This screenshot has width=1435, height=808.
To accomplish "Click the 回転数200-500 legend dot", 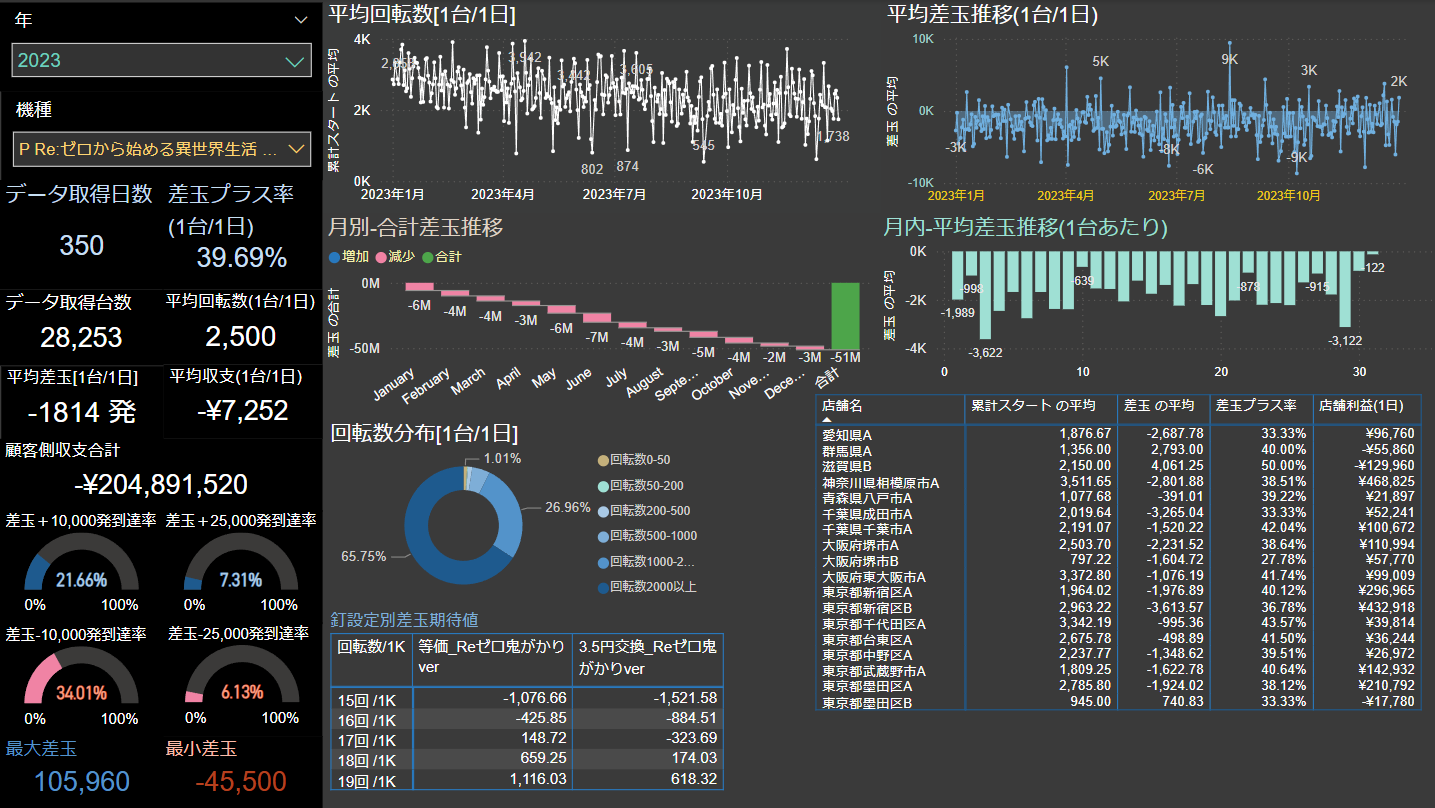I will tap(602, 510).
